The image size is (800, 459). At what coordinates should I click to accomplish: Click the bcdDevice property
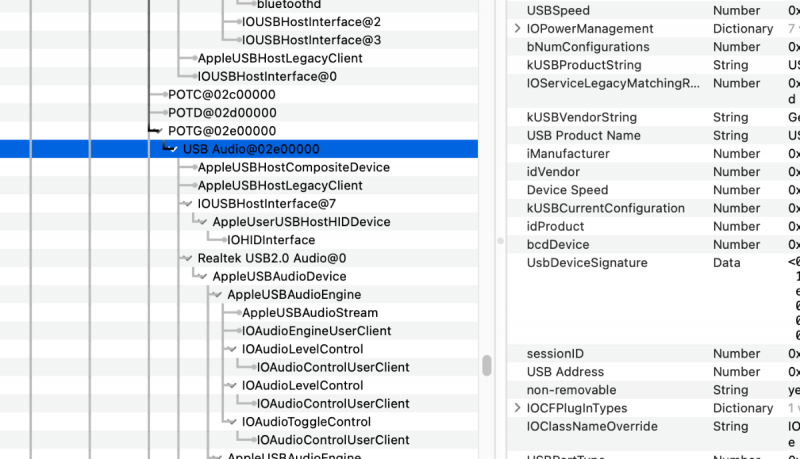pos(558,245)
